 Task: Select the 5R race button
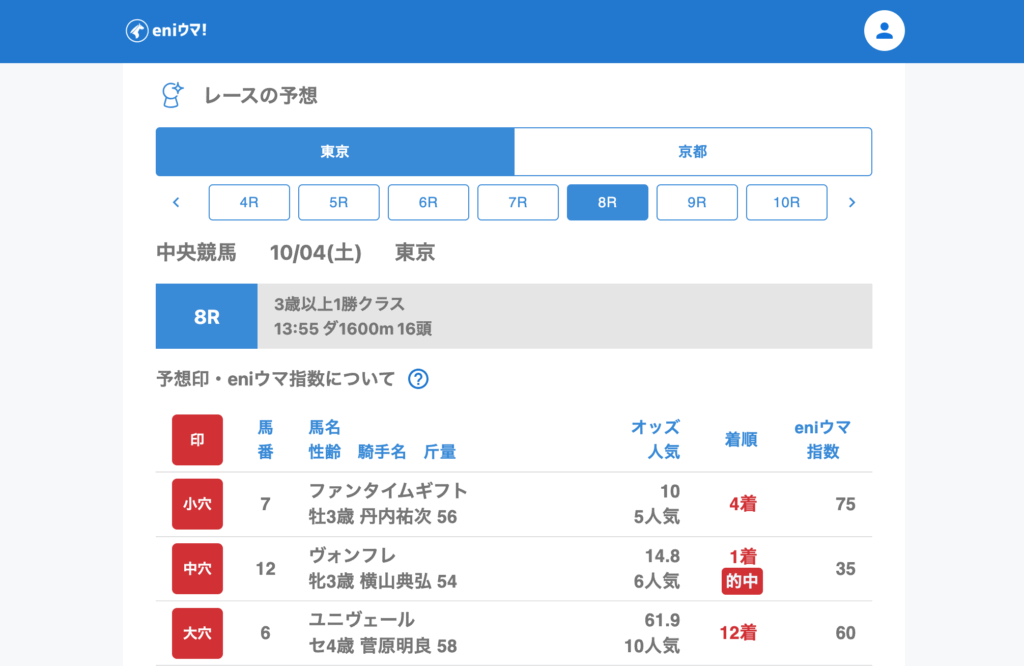tap(339, 202)
